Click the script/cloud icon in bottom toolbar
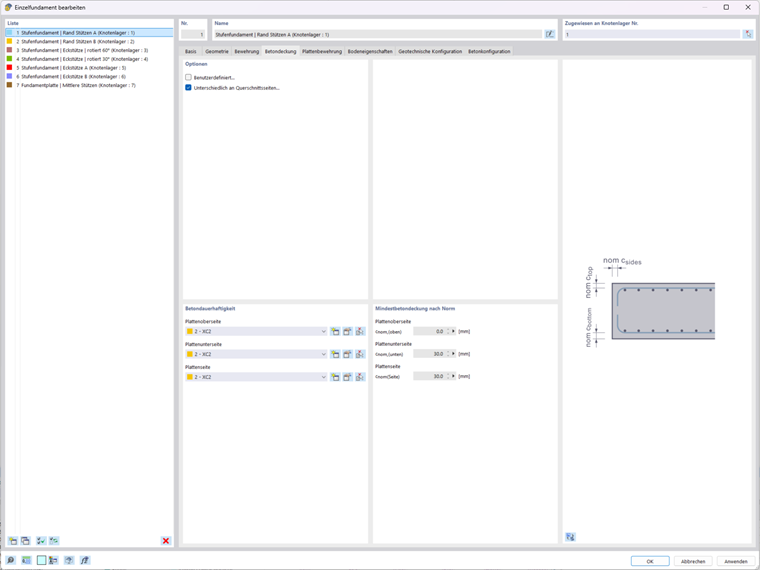Screen dimensions: 760x570 69,560
